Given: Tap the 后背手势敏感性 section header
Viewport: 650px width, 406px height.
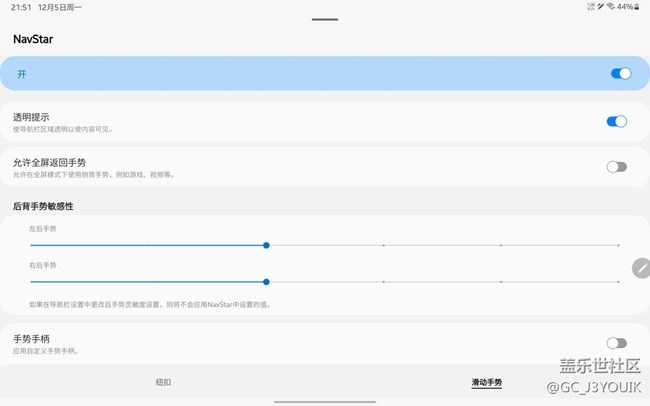Looking at the screenshot, I should tap(43, 206).
